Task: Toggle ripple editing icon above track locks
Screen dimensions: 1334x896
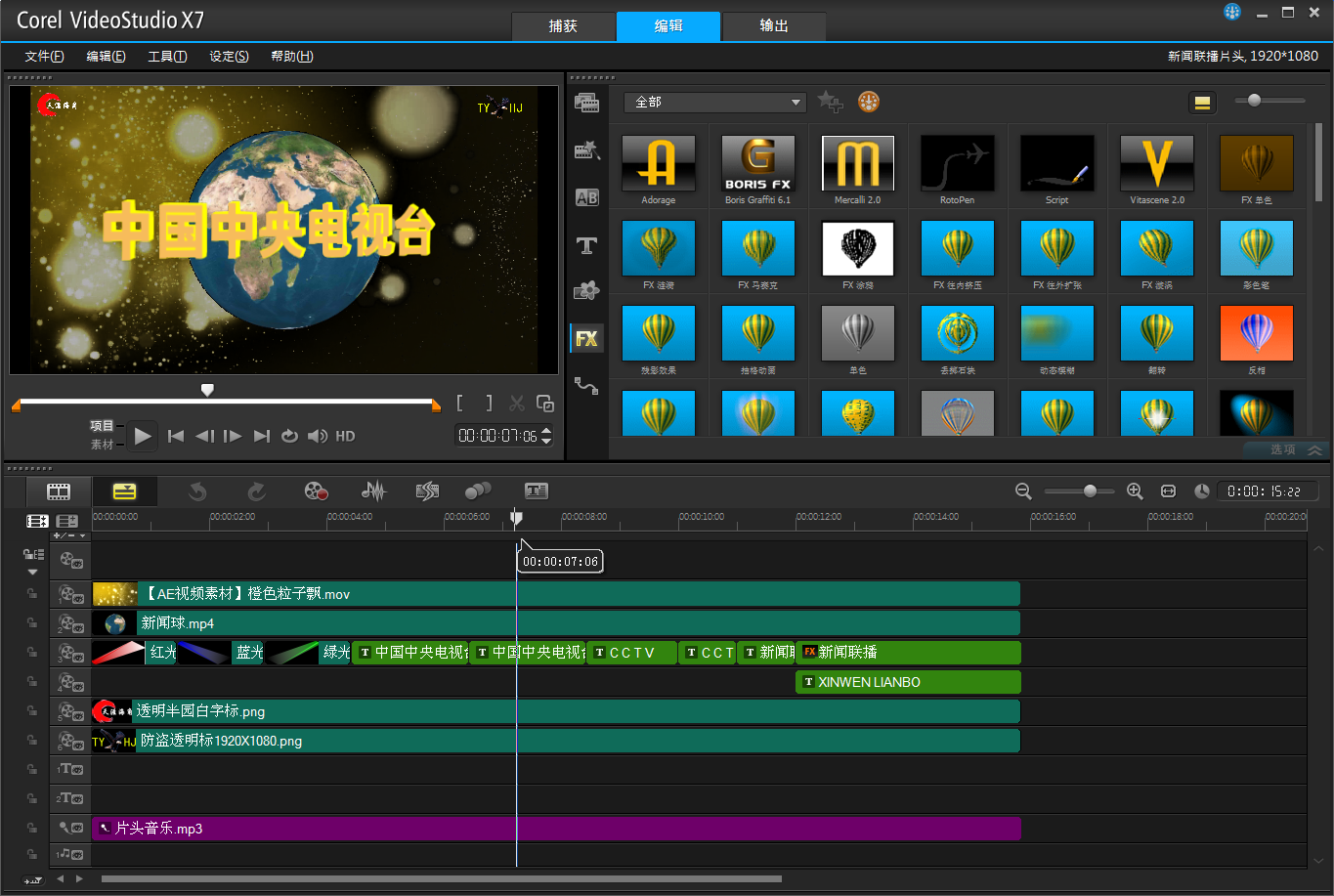Action: pos(32,554)
